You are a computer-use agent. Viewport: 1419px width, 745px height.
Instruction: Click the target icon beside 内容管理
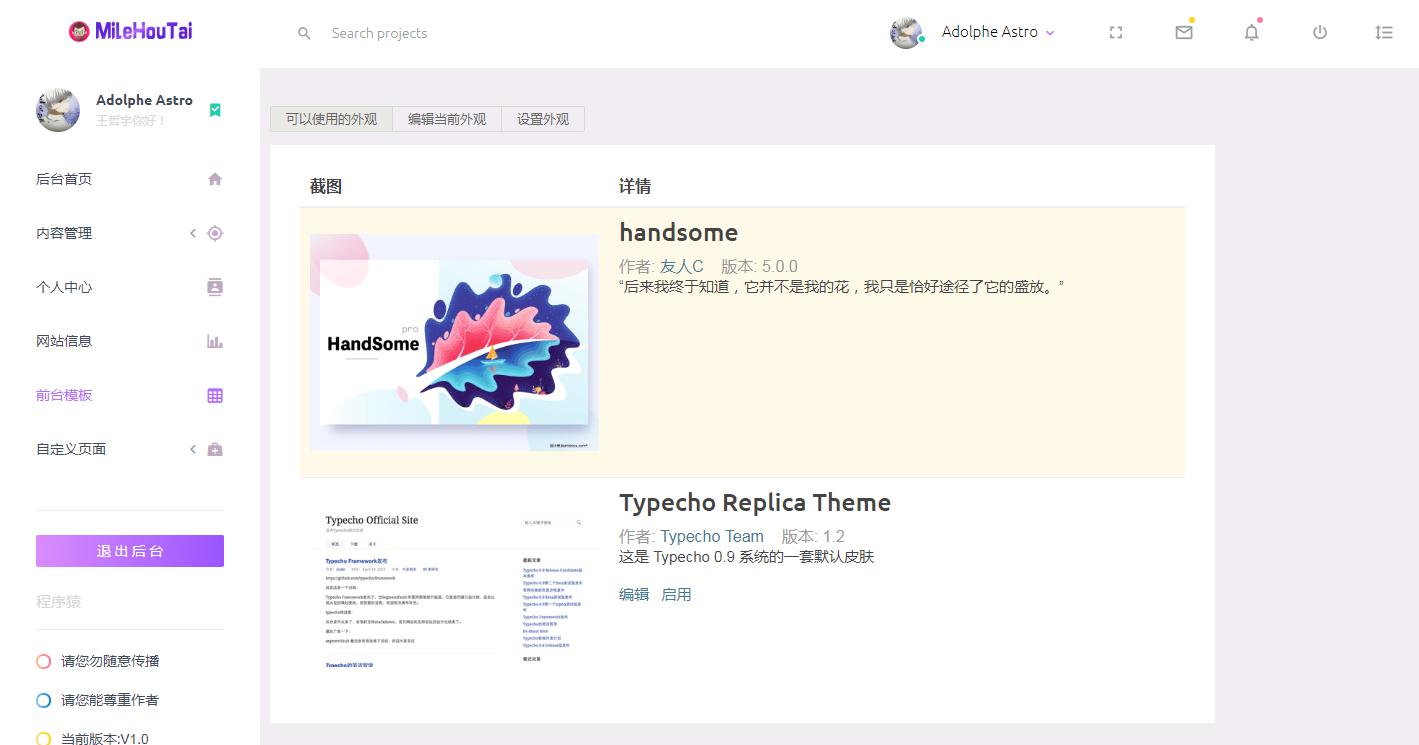click(x=215, y=233)
